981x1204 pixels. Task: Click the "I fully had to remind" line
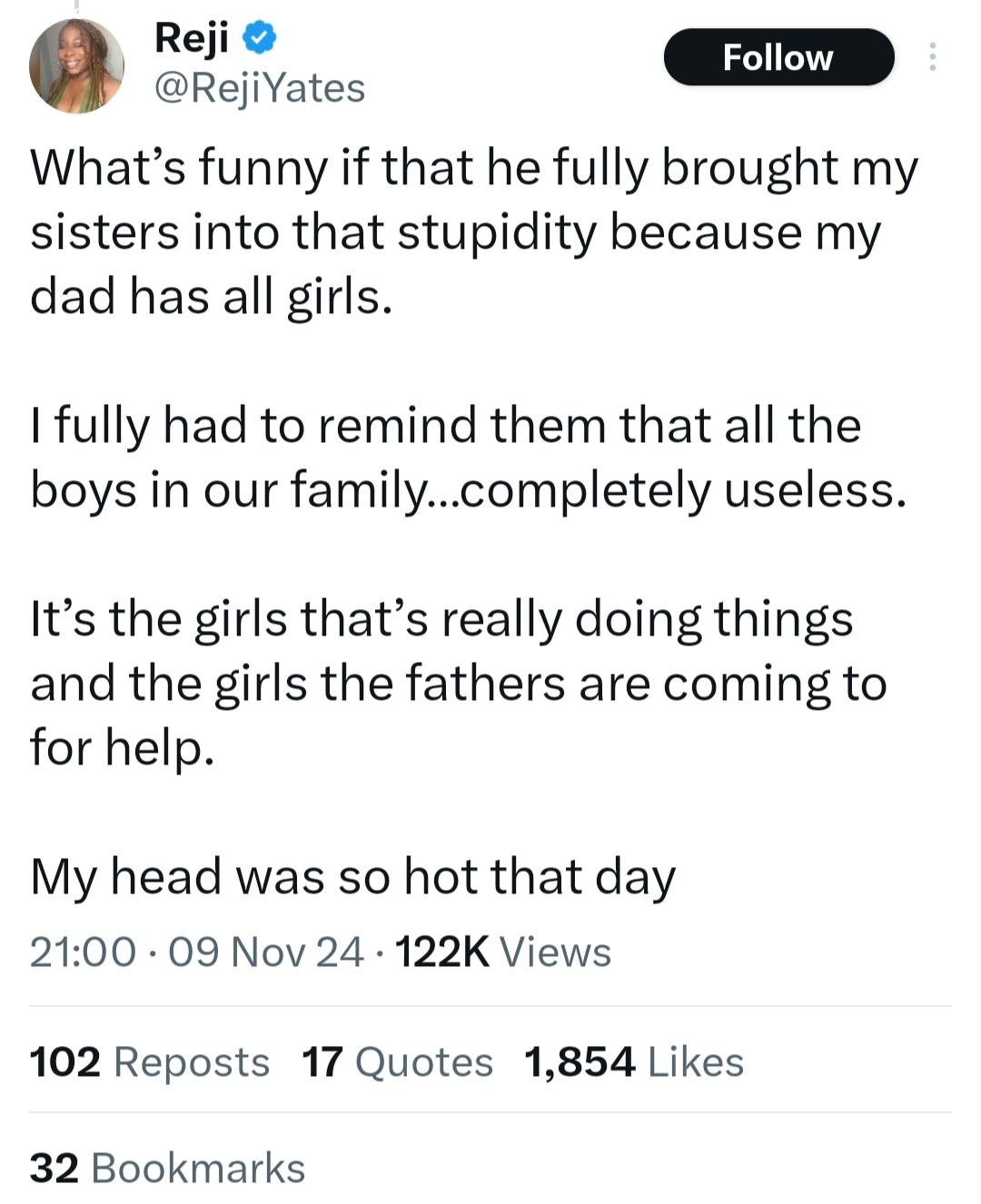pyautogui.click(x=445, y=426)
